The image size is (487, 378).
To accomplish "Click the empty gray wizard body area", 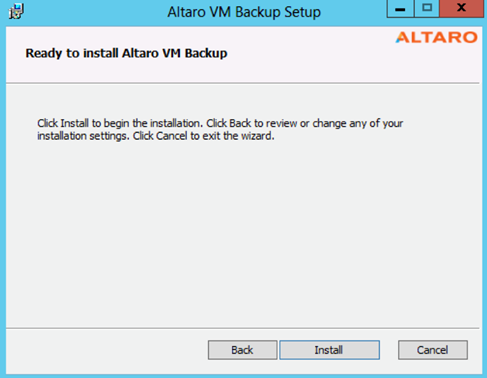I will (x=243, y=233).
